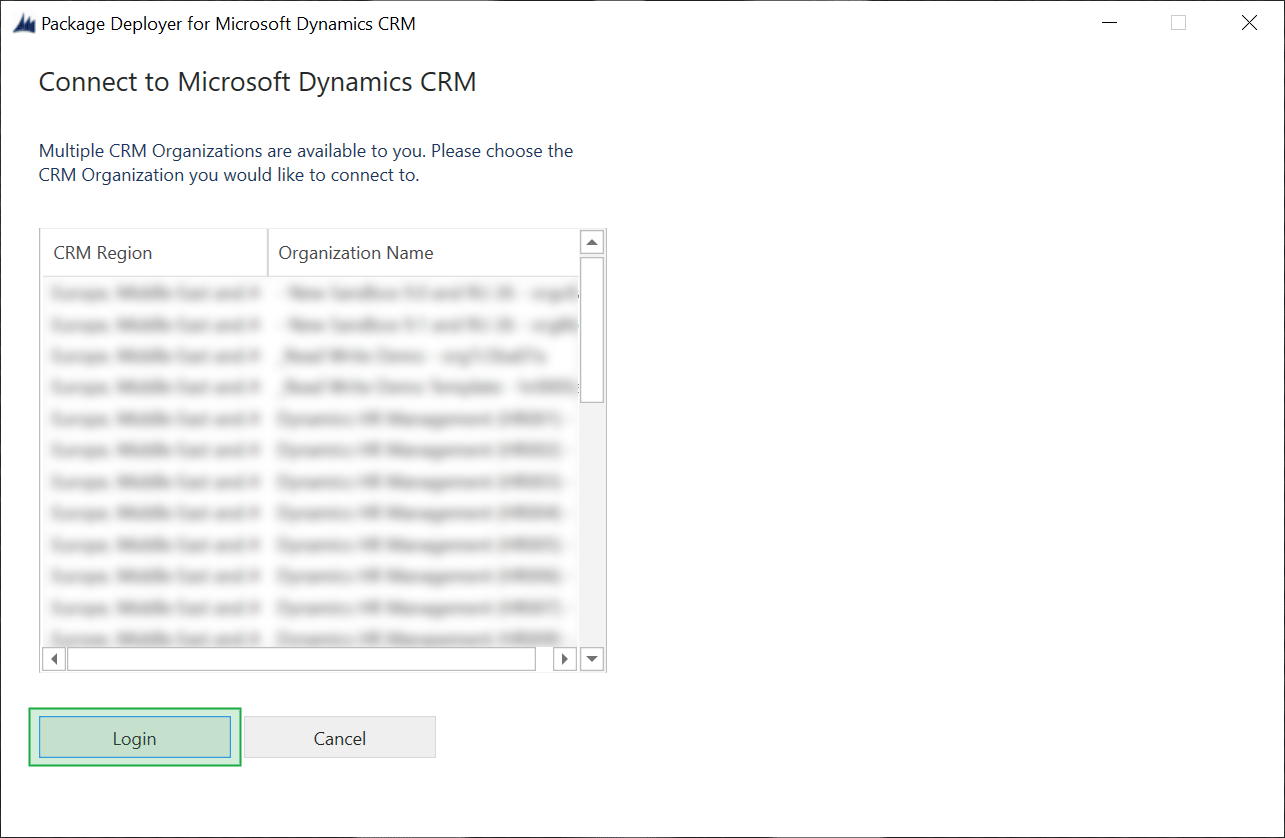The image size is (1285, 838).
Task: Click the scroll-up arrow on the vertical scrollbar
Action: (x=591, y=241)
